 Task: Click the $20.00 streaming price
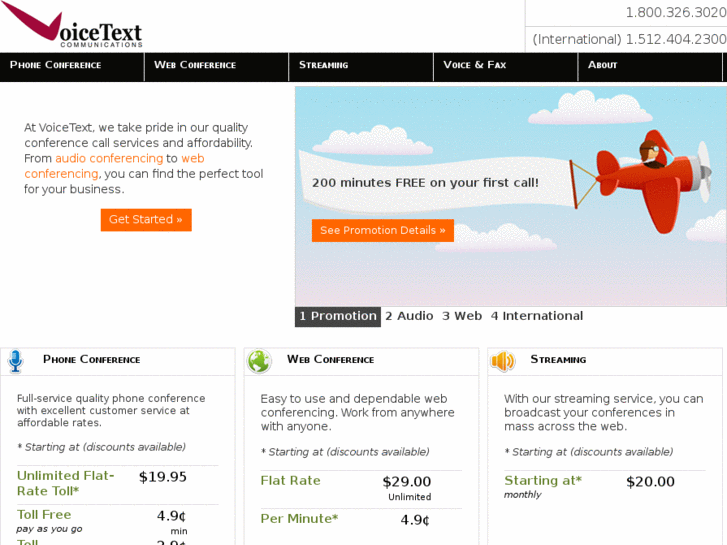click(x=650, y=482)
